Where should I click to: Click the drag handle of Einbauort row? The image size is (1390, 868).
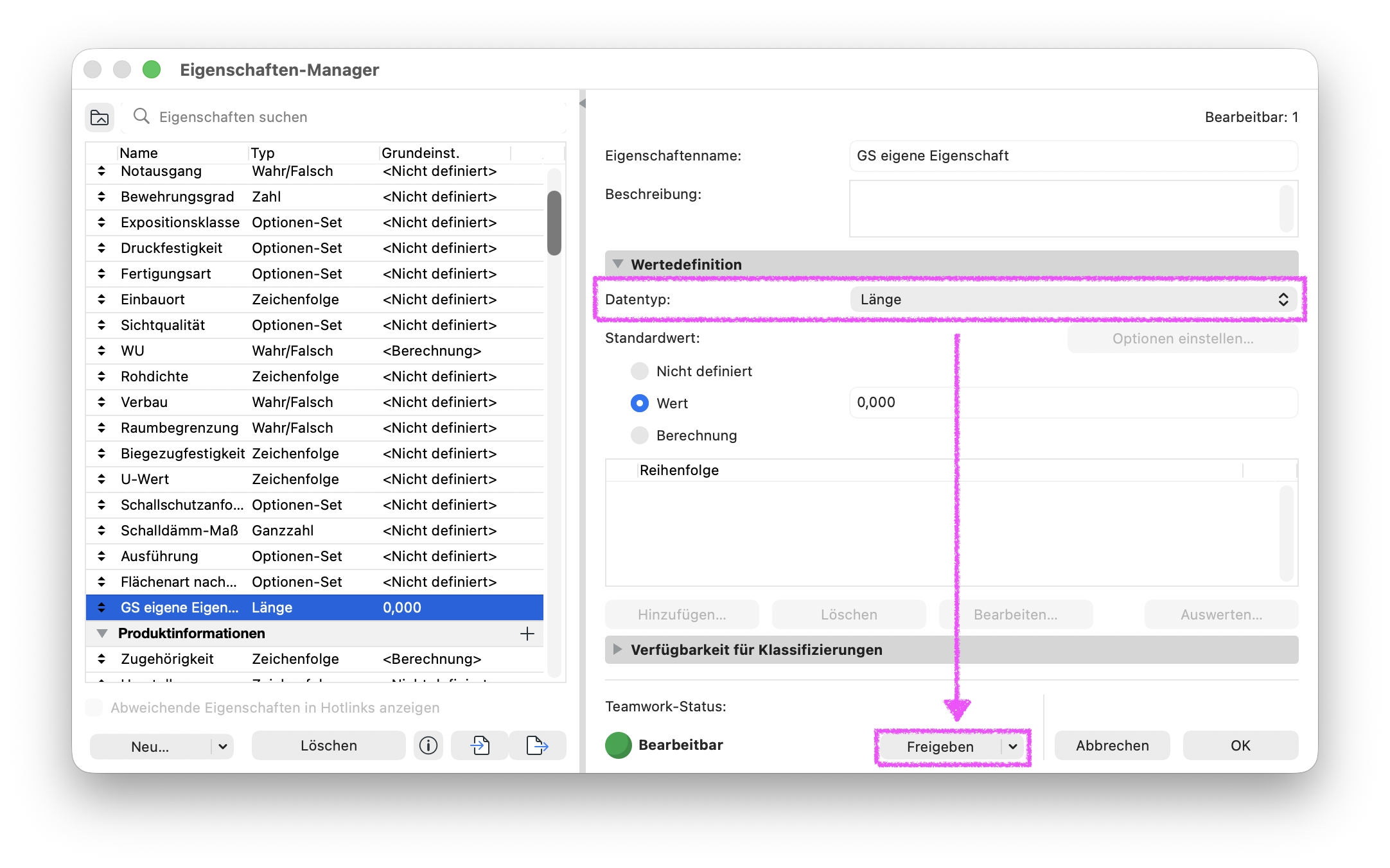(101, 300)
